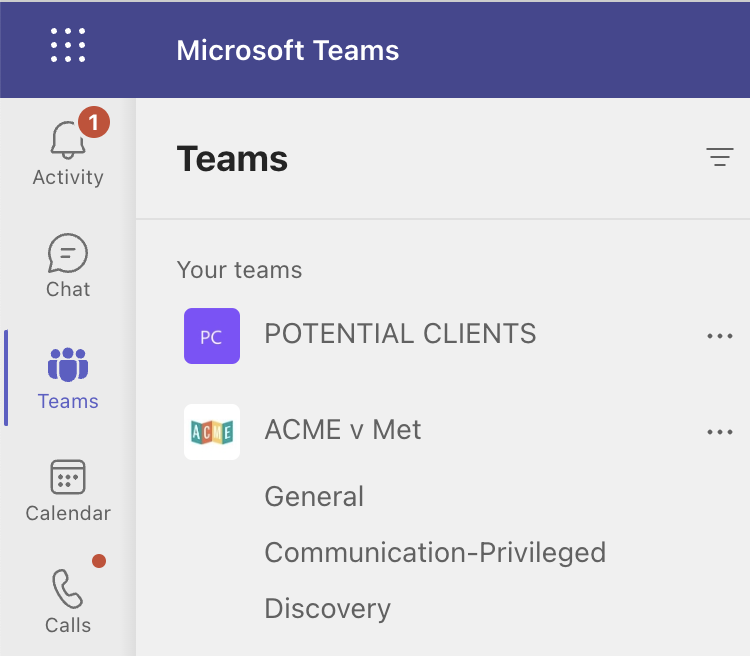This screenshot has height=656, width=750.
Task: Click the red notification badge on Activity
Action: click(x=94, y=122)
